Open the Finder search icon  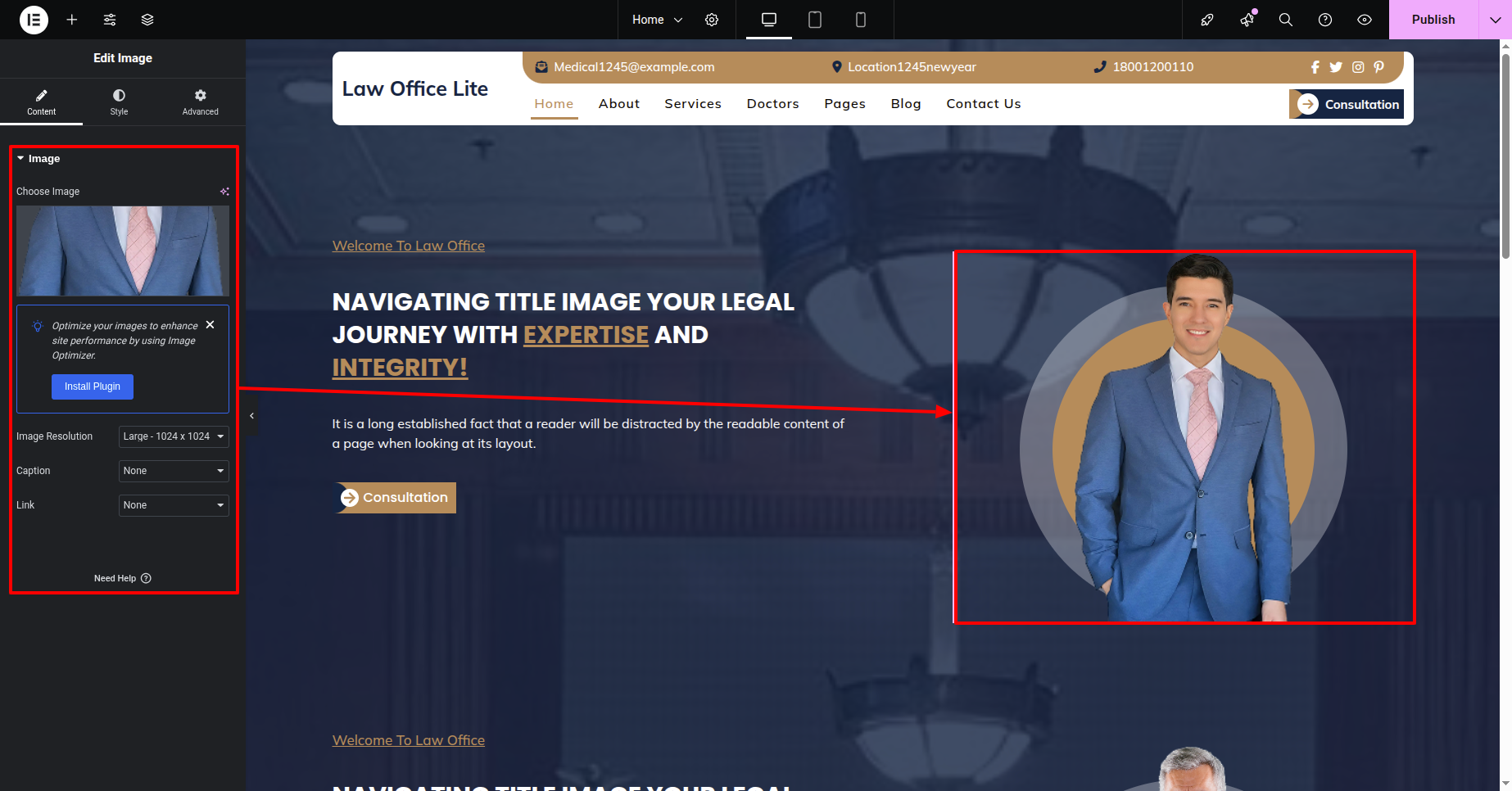(x=1286, y=20)
